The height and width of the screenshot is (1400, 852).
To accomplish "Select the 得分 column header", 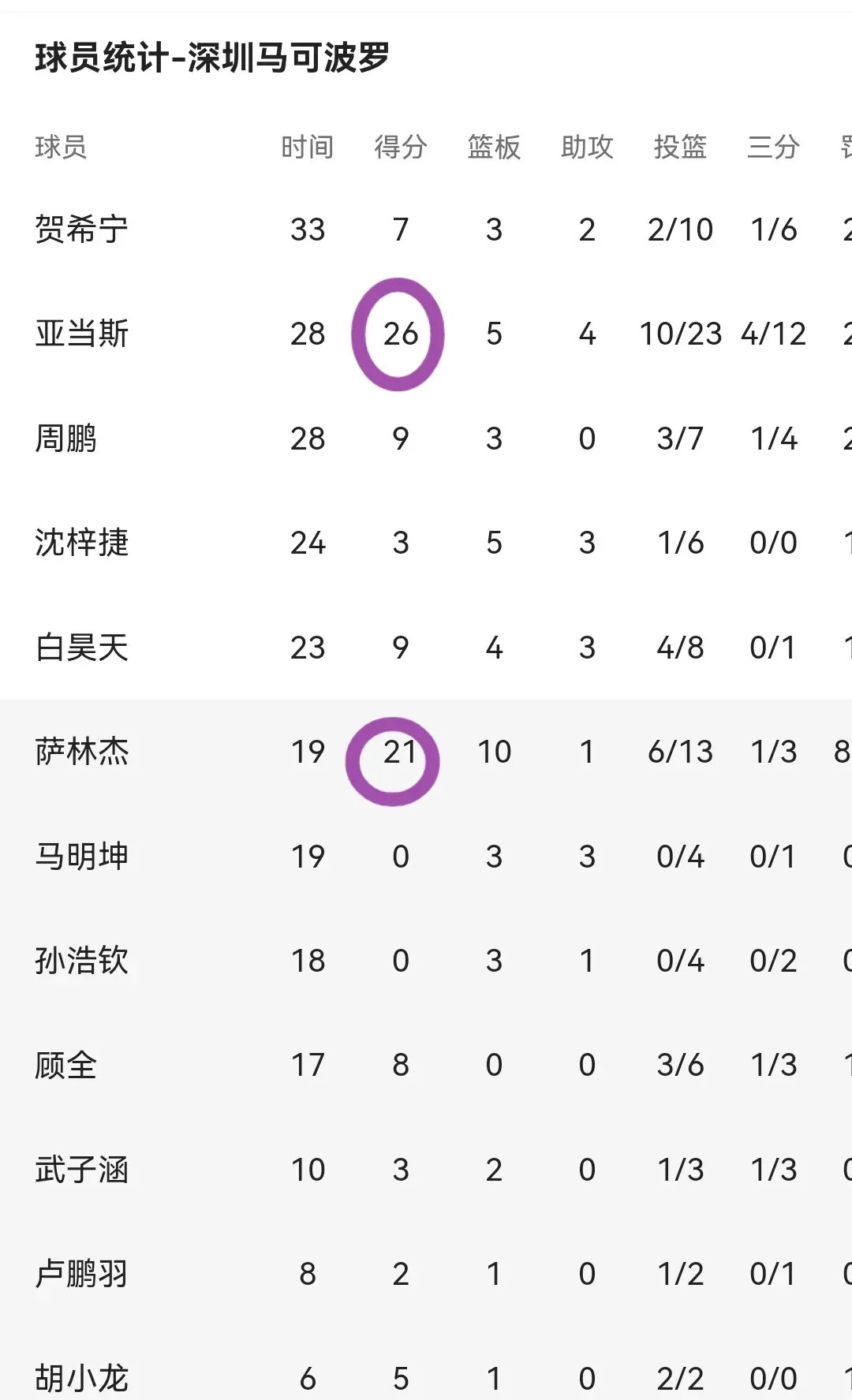I will tap(401, 147).
